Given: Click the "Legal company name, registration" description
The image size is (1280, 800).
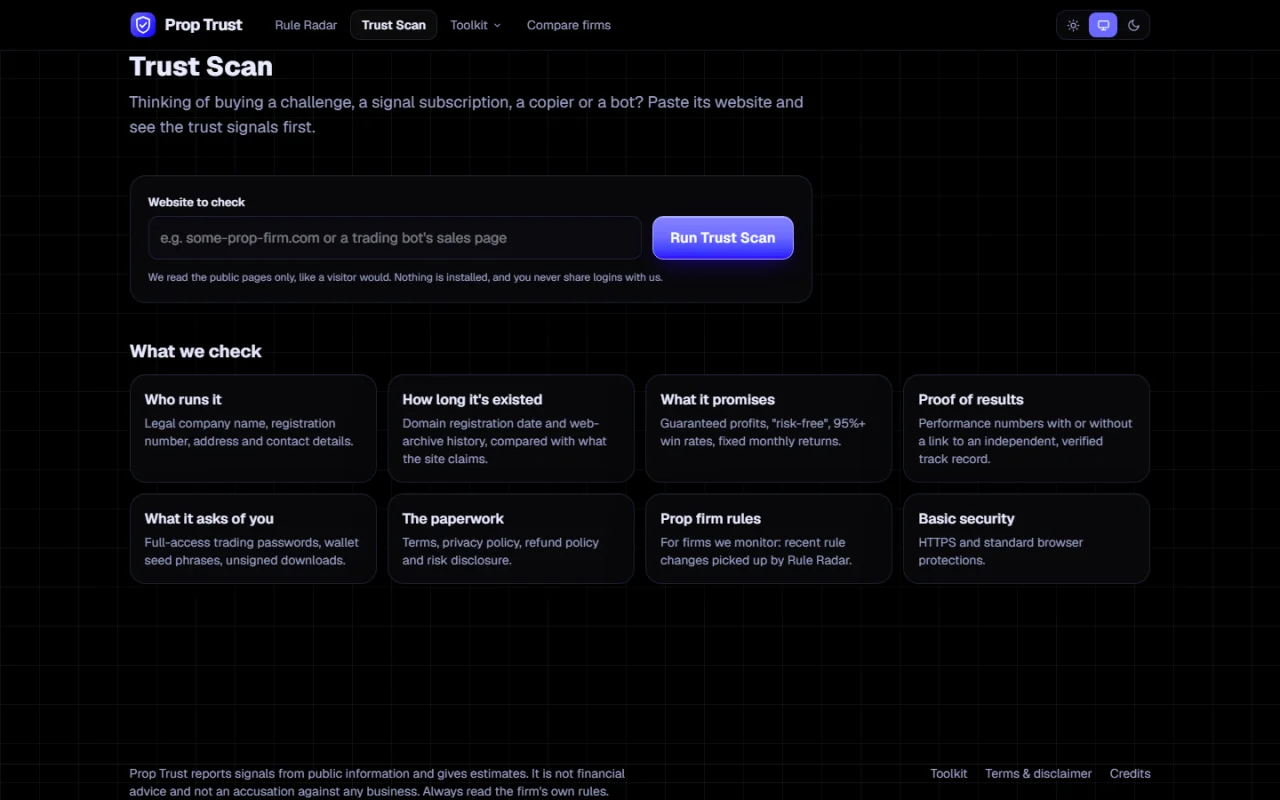Looking at the screenshot, I should point(249,432).
